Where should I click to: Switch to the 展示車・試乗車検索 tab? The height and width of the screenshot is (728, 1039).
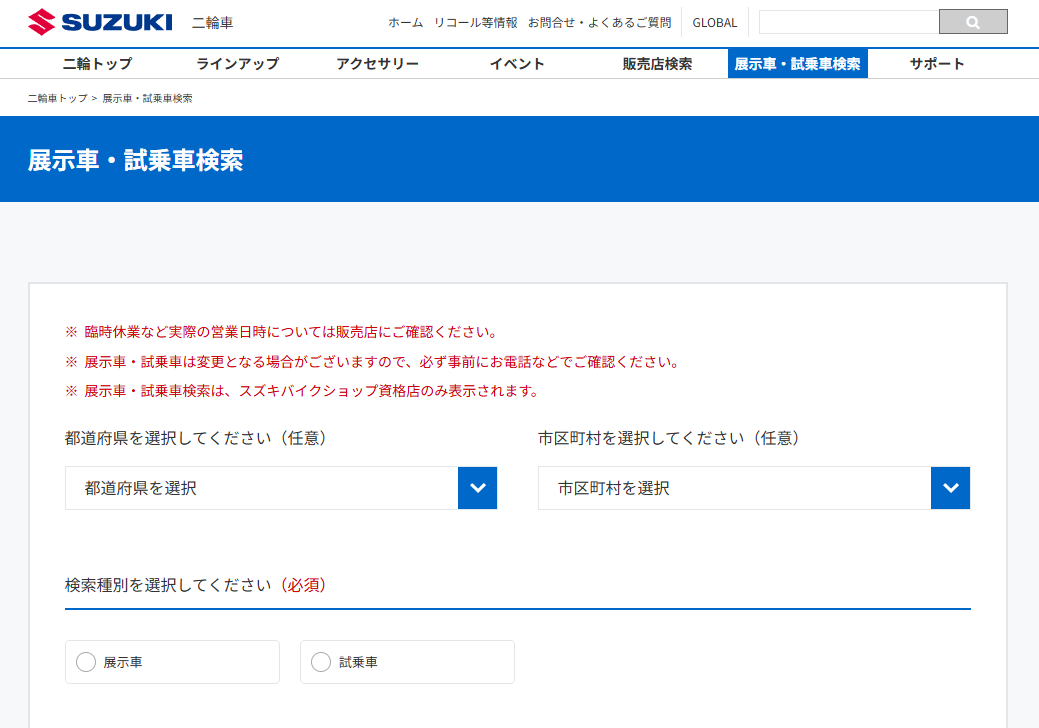(x=799, y=63)
